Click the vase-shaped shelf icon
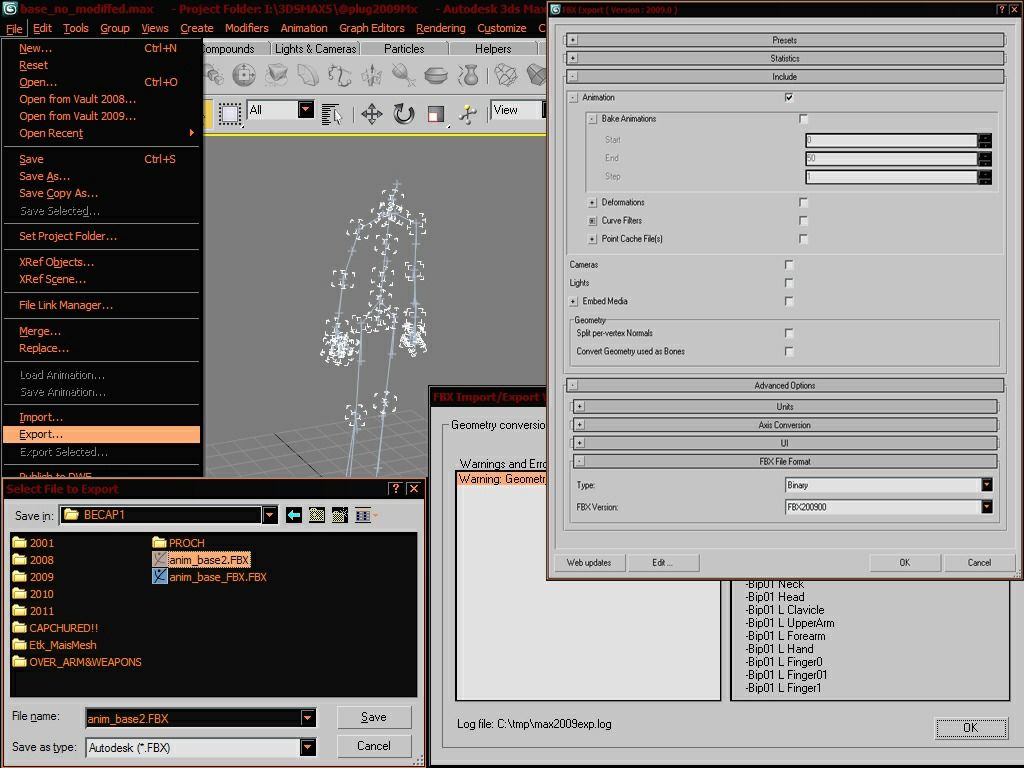The height and width of the screenshot is (768, 1024). click(x=468, y=75)
